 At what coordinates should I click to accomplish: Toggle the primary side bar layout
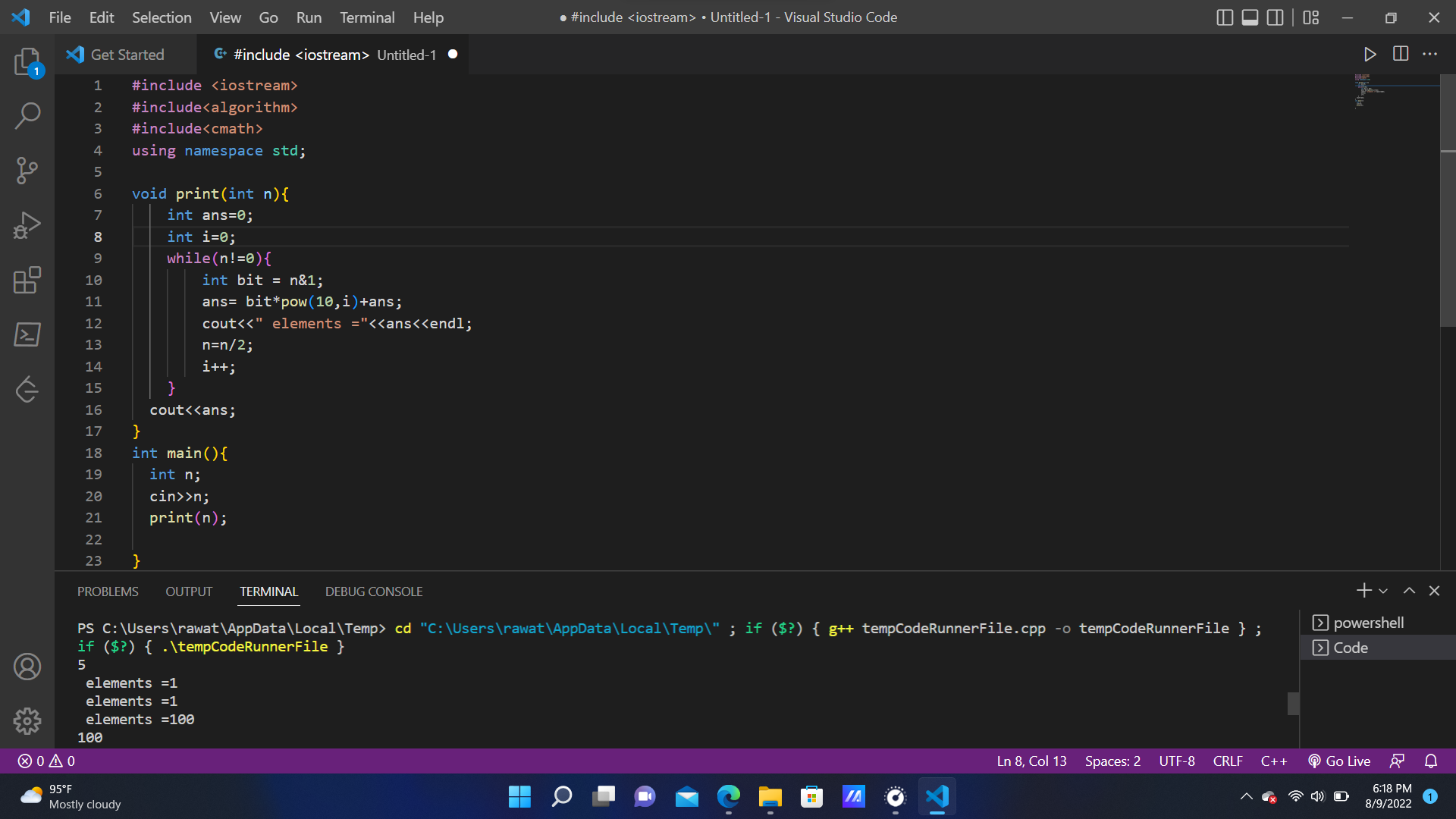click(1225, 17)
